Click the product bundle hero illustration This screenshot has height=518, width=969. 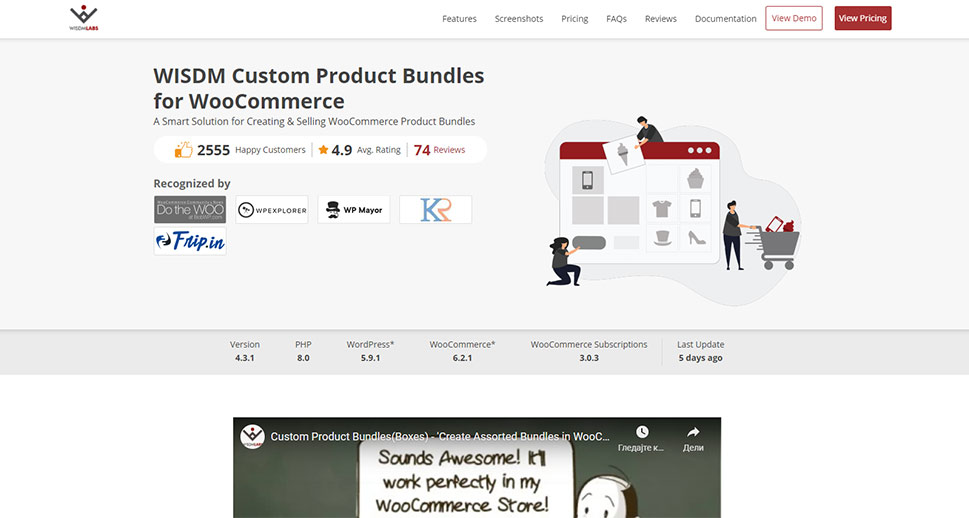(x=672, y=210)
